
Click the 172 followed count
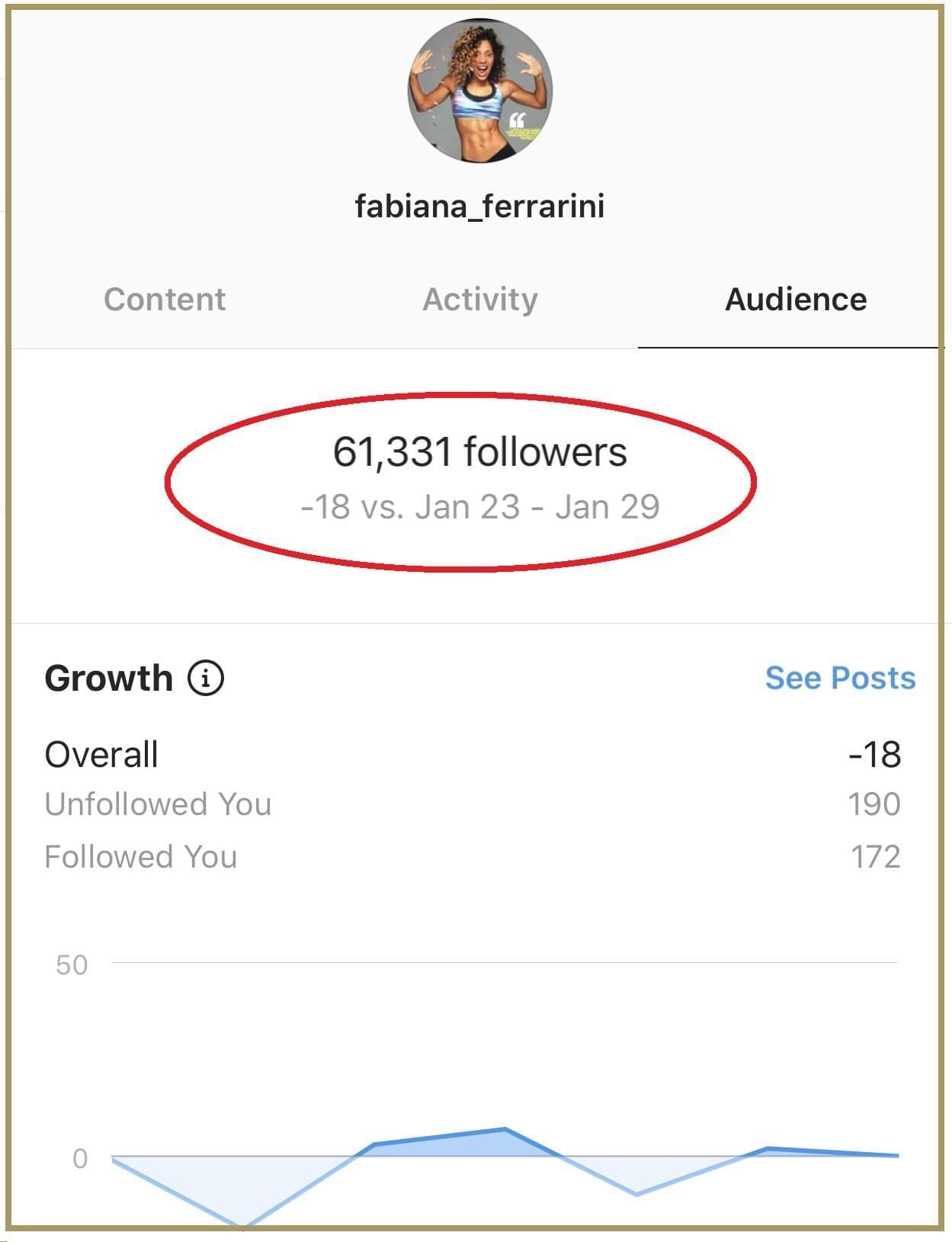[876, 857]
